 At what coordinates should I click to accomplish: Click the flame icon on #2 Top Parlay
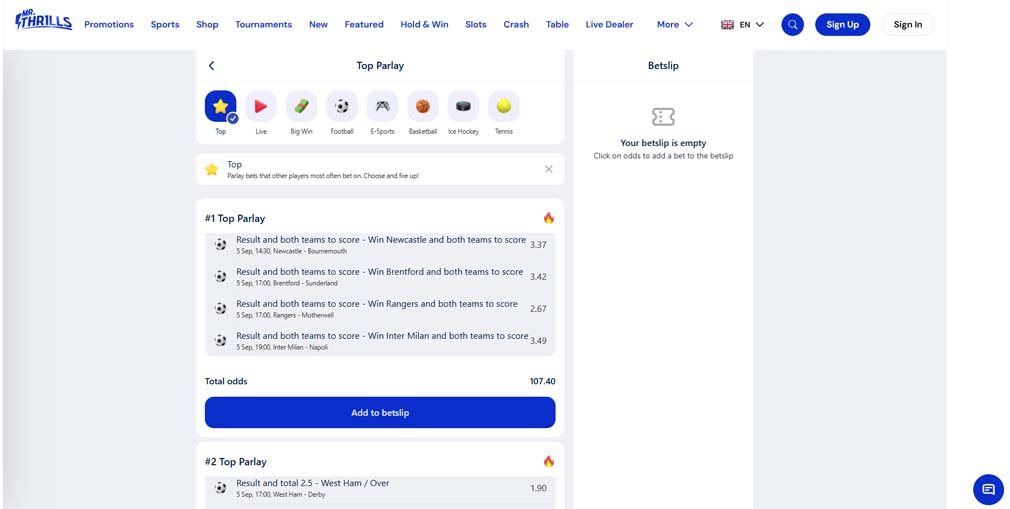549,461
